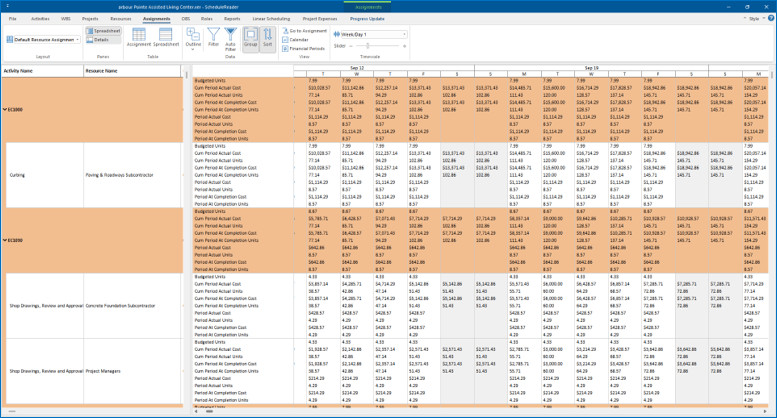Toggle the Details pane in Panes group
Screen dimensions: 777x418
103,40
